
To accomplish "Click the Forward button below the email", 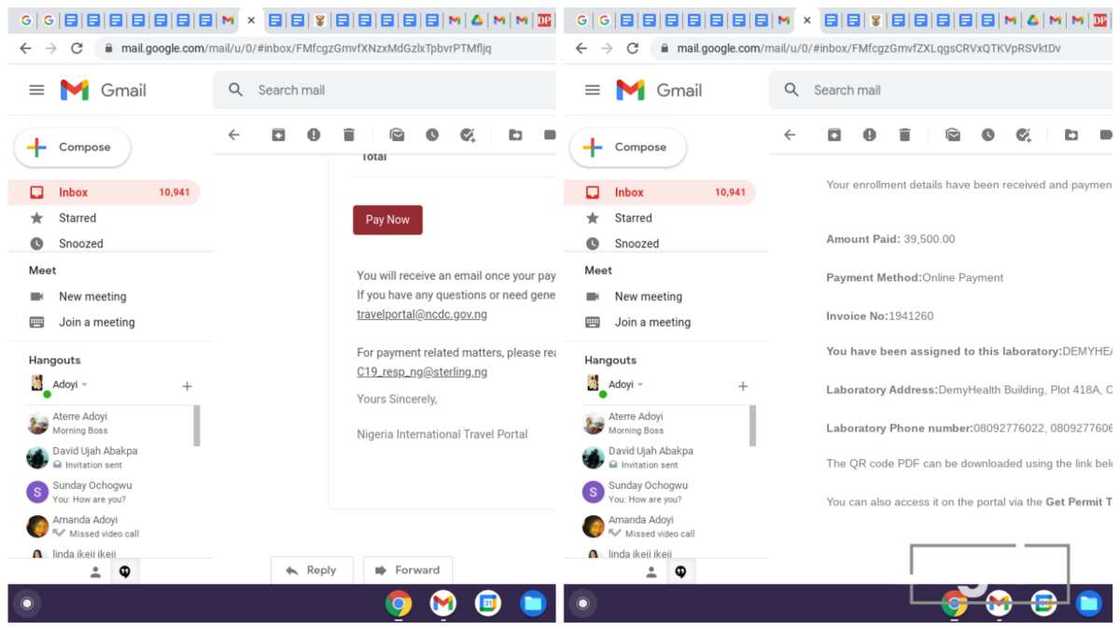I will coord(407,570).
